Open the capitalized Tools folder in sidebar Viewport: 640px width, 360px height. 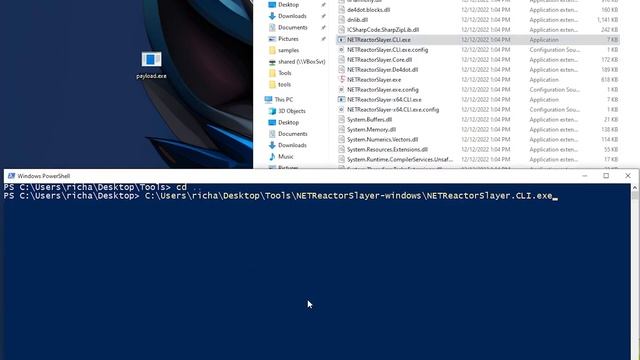284,73
